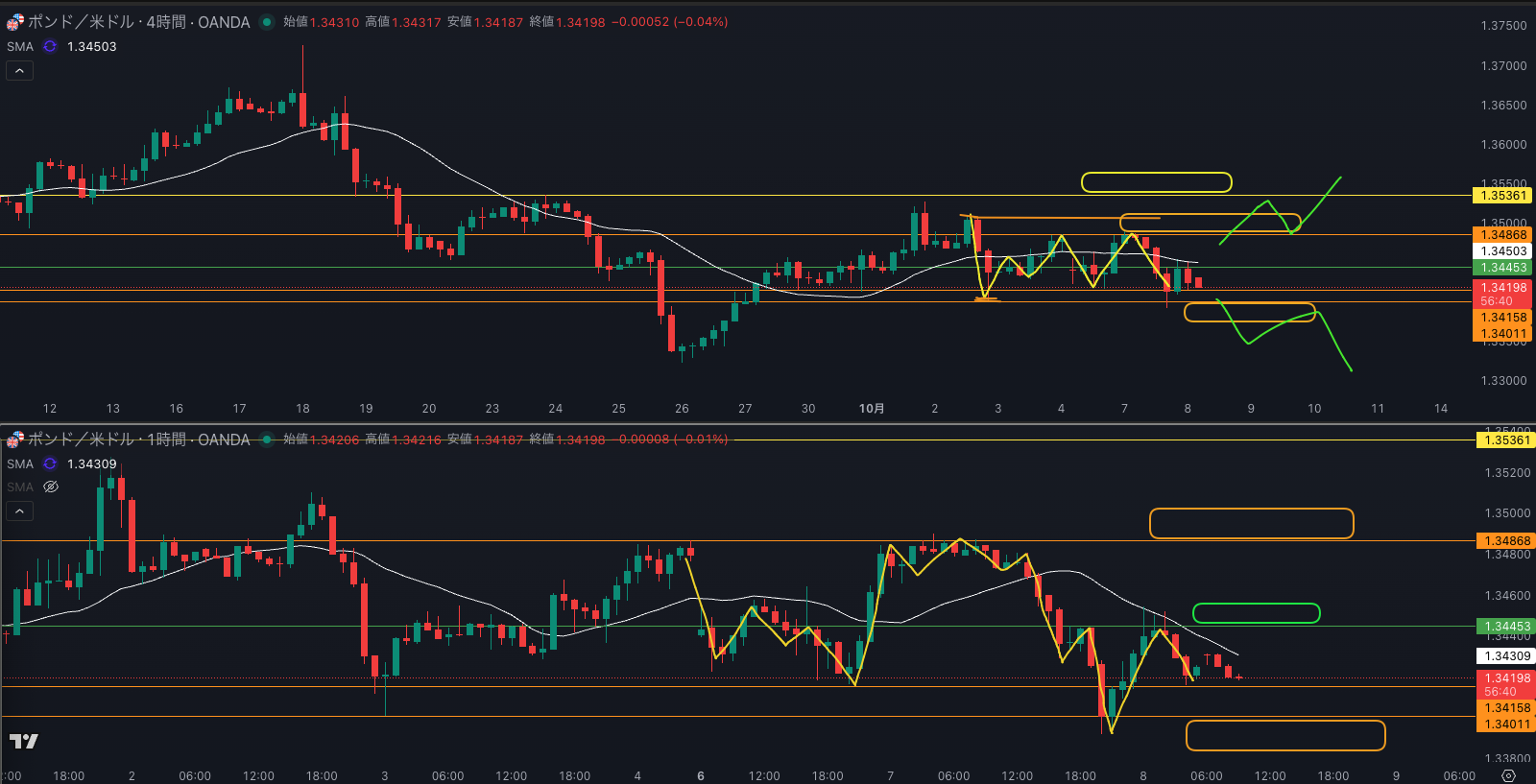Image resolution: width=1536 pixels, height=784 pixels.
Task: Open symbol search from 1時間 chart title
Action: [139, 440]
